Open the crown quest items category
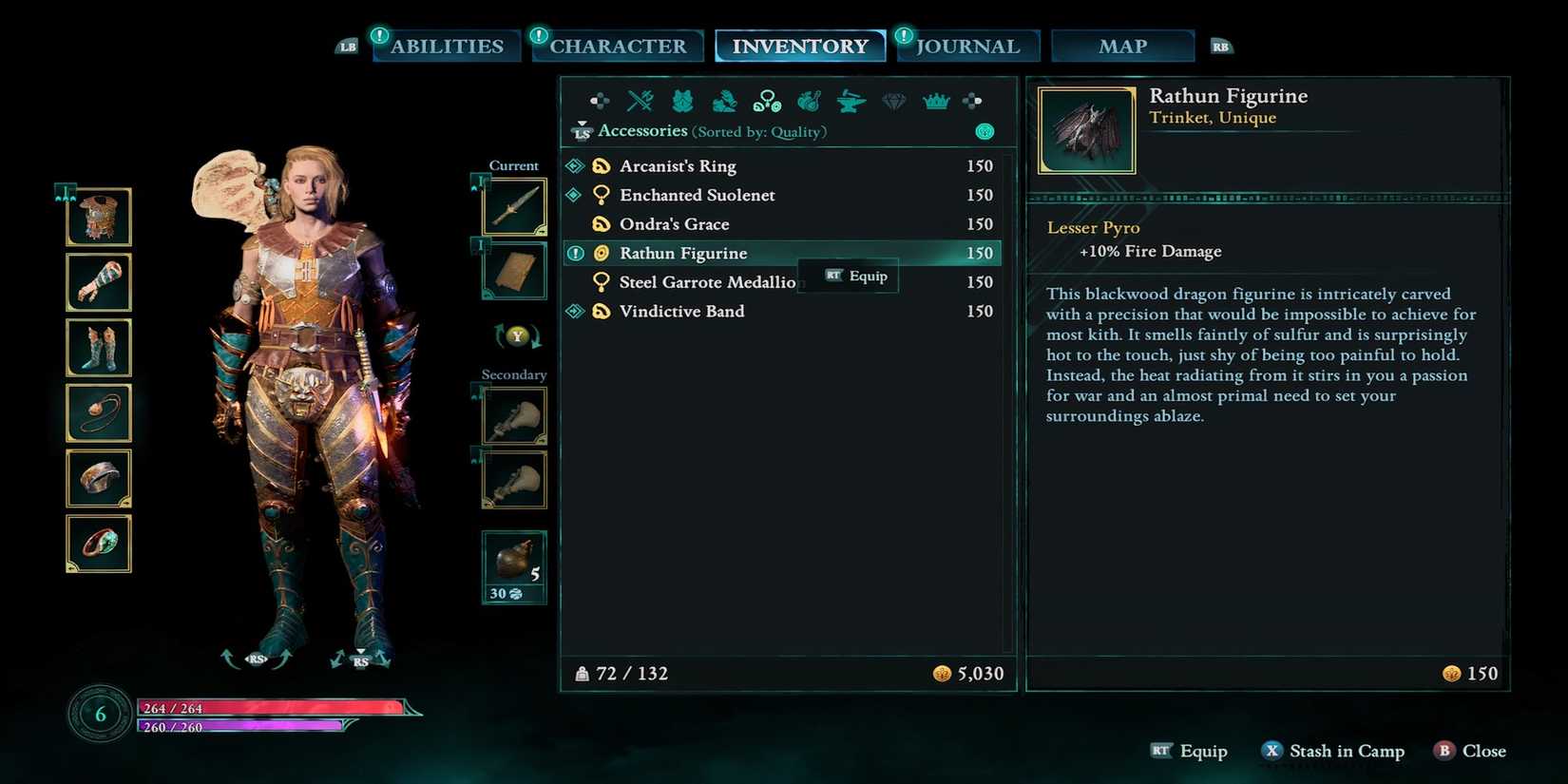1568x784 pixels. [936, 100]
